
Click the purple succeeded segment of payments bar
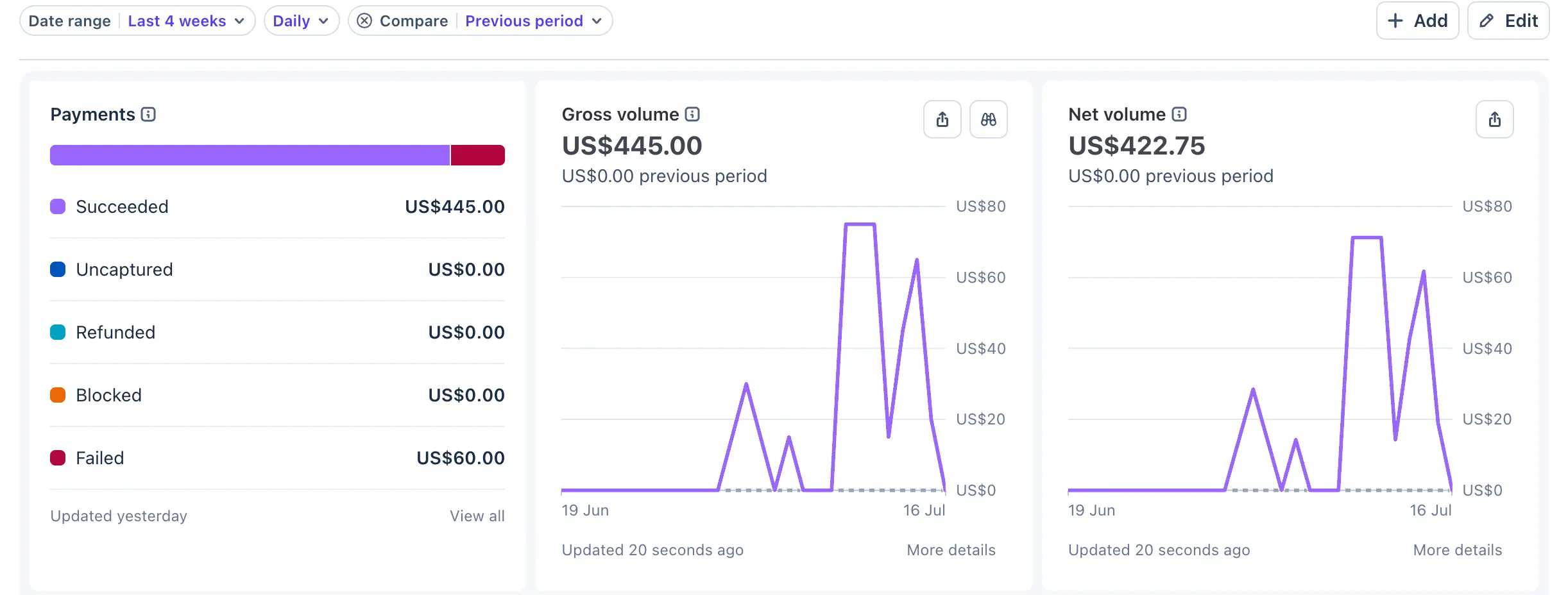[250, 155]
